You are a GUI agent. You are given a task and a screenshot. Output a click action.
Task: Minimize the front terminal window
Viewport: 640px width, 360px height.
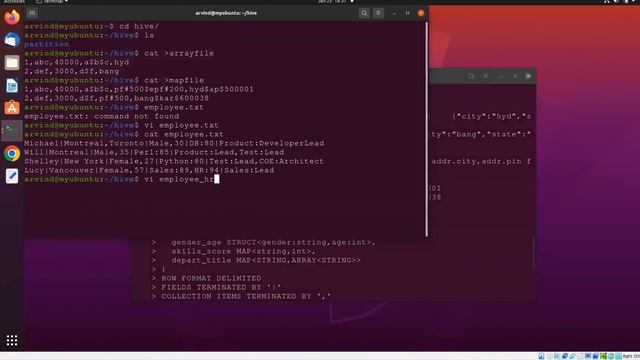tap(394, 13)
